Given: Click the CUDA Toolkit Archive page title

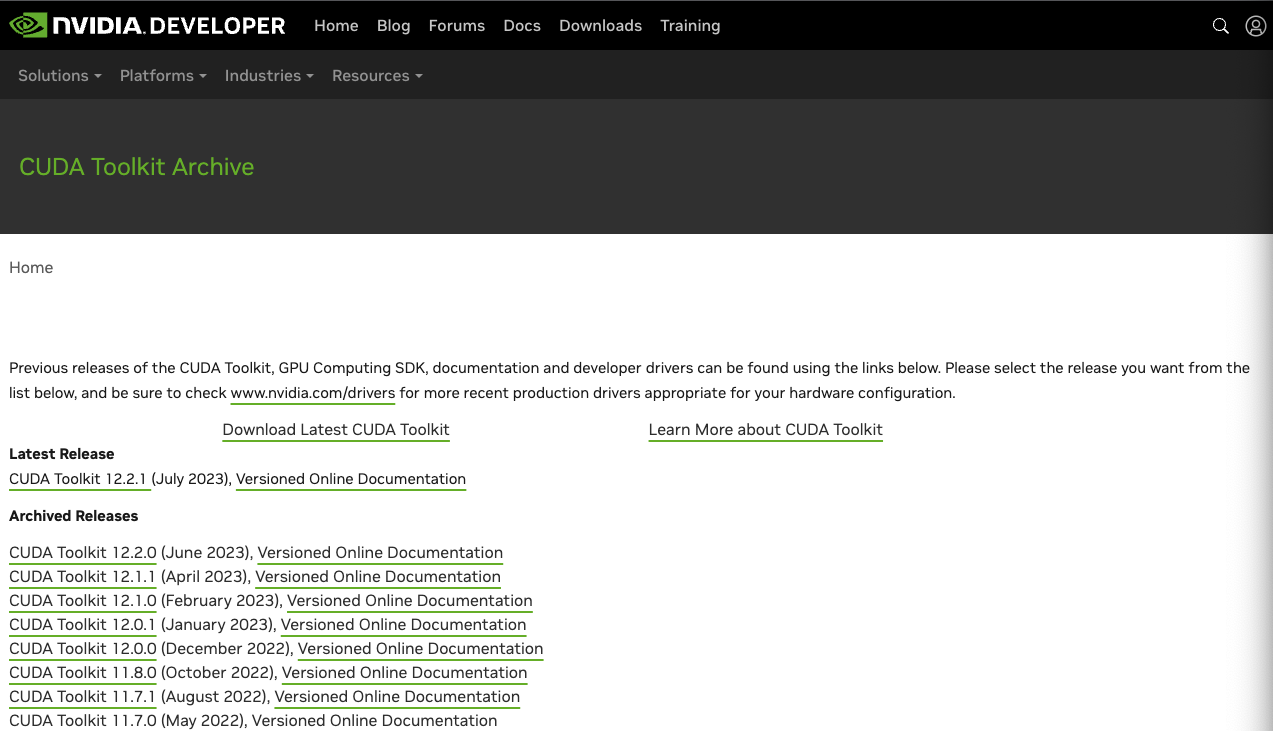Looking at the screenshot, I should [137, 167].
